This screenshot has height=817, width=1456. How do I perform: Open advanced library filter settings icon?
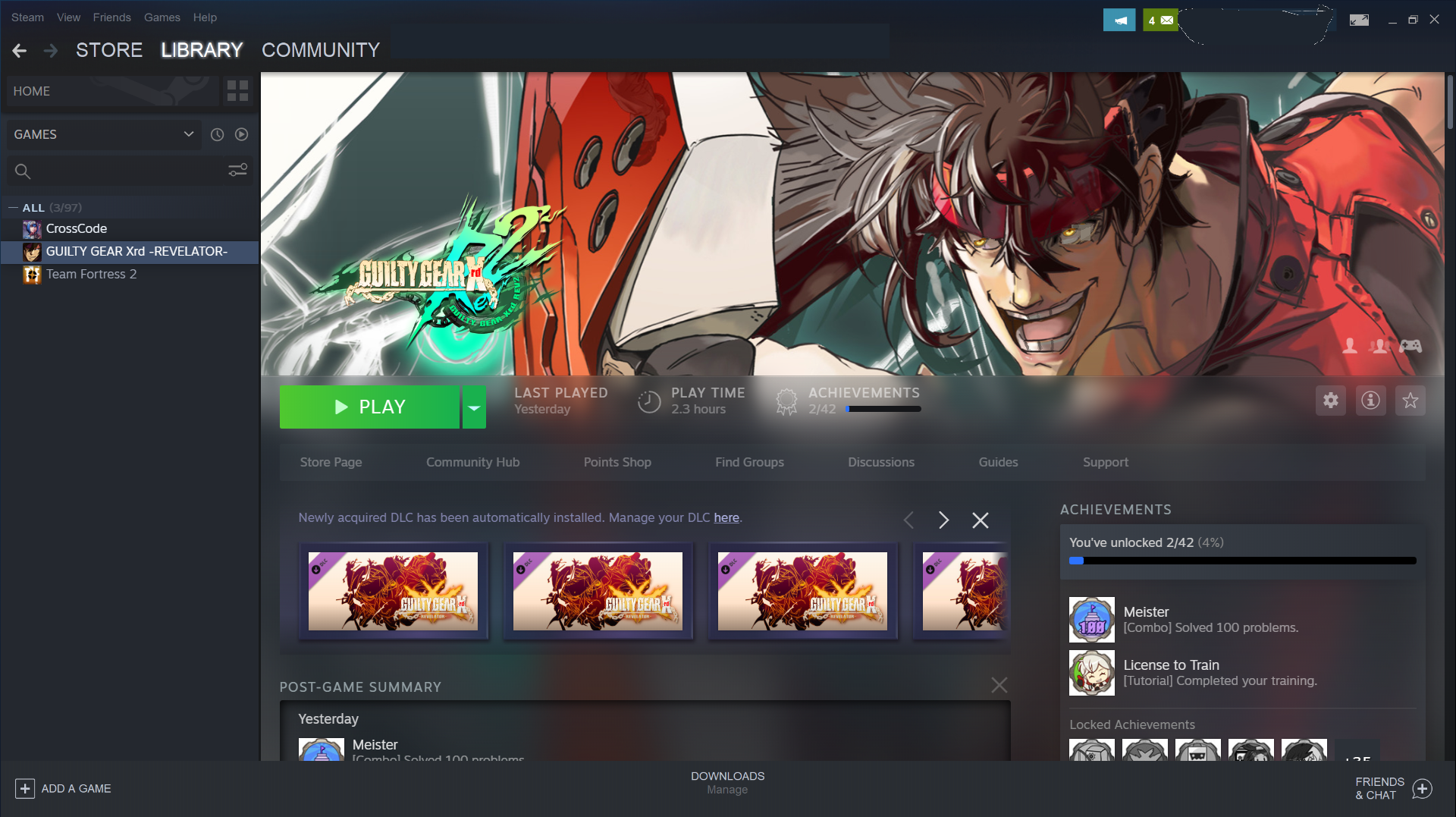[238, 170]
